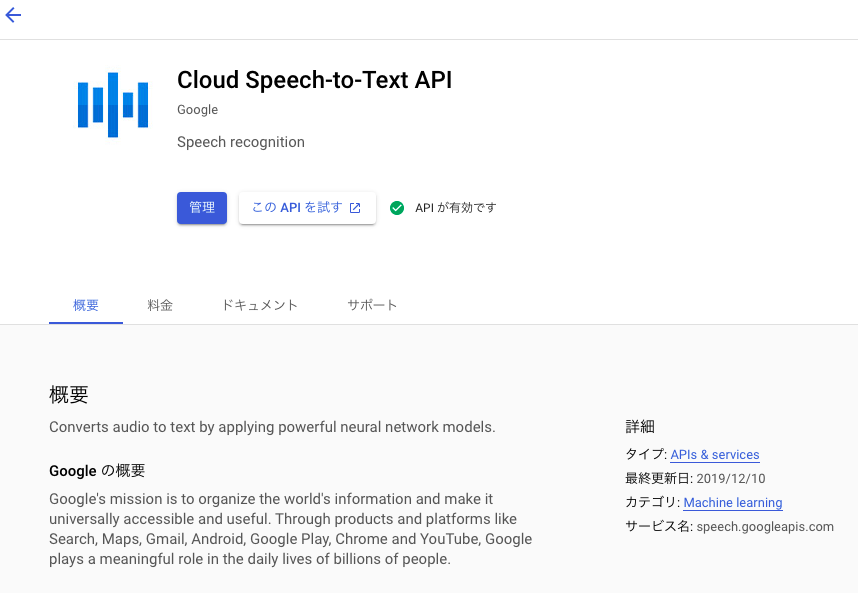The image size is (858, 593).
Task: Click the API が有効です status text
Action: click(x=456, y=208)
